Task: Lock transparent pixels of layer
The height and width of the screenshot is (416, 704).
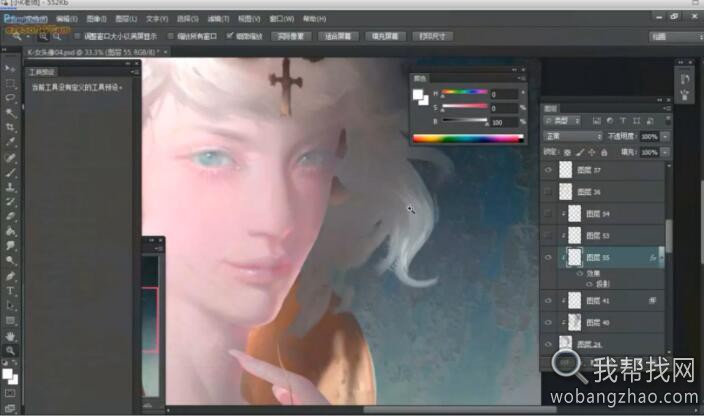Action: (568, 153)
